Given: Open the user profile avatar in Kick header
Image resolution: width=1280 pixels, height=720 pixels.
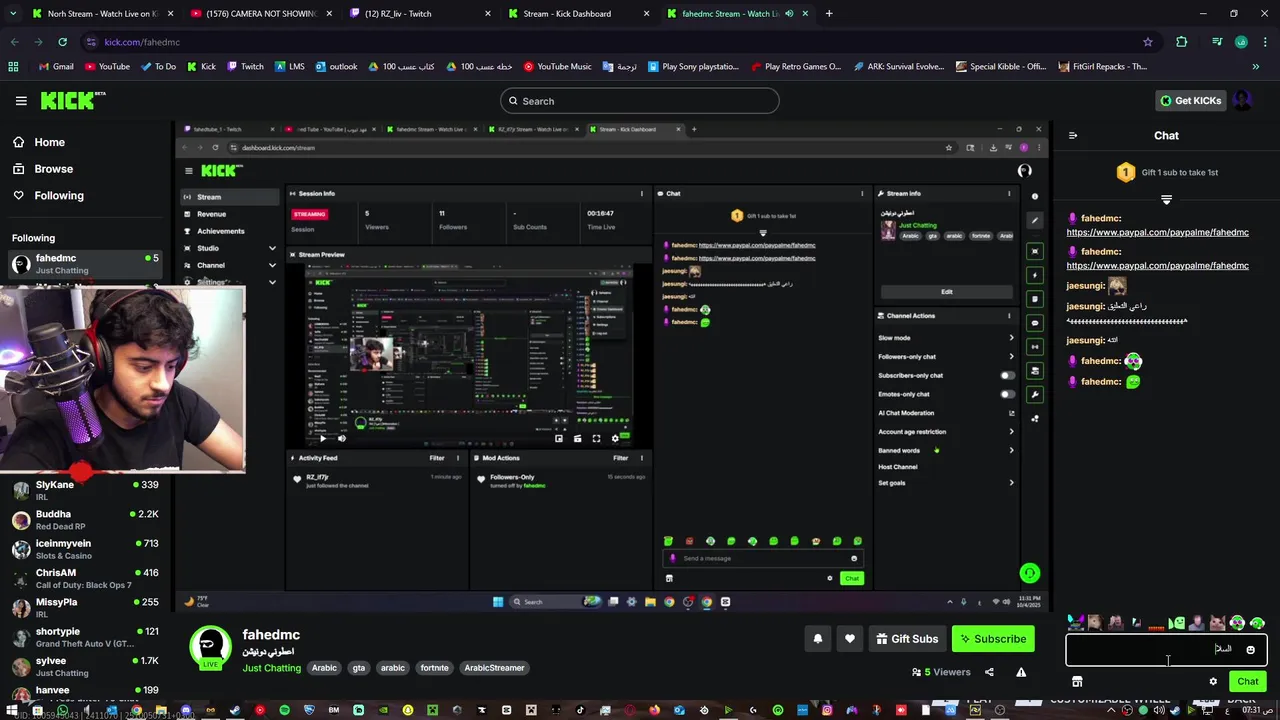Looking at the screenshot, I should click(x=1242, y=100).
